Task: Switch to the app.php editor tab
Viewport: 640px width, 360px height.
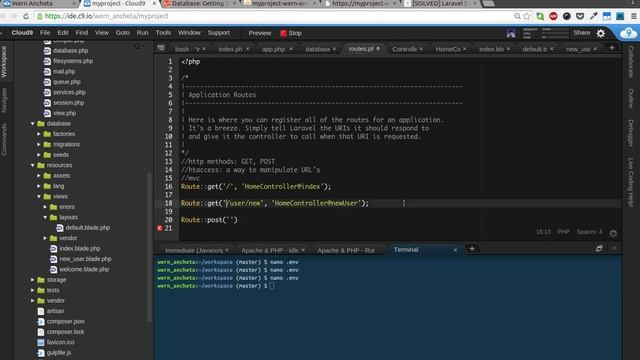Action: pyautogui.click(x=273, y=49)
